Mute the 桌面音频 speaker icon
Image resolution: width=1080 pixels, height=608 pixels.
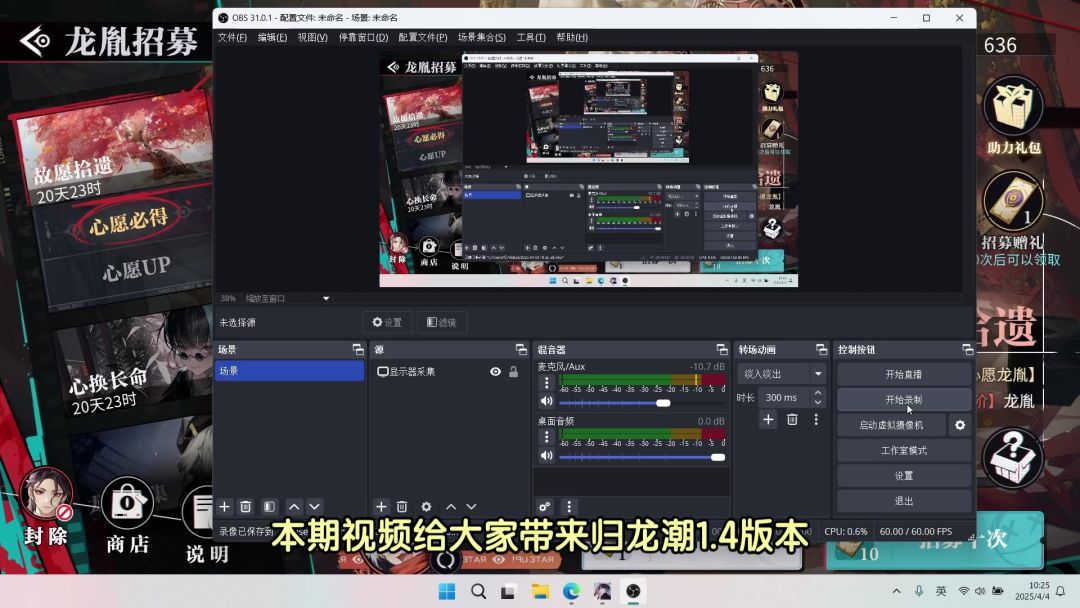[x=546, y=456]
